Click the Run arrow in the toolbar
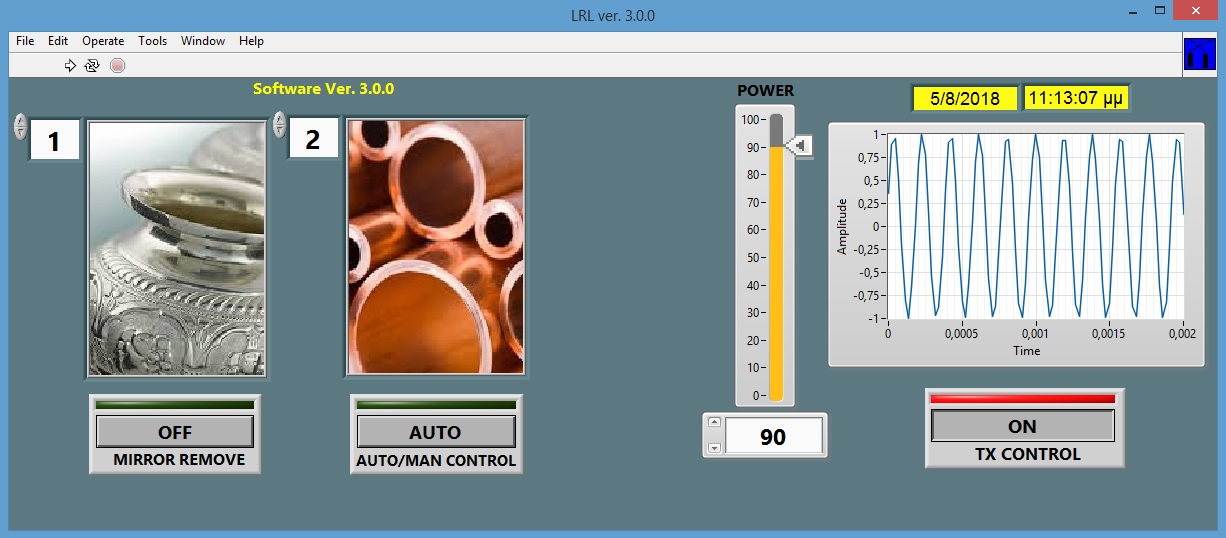 pyautogui.click(x=70, y=66)
